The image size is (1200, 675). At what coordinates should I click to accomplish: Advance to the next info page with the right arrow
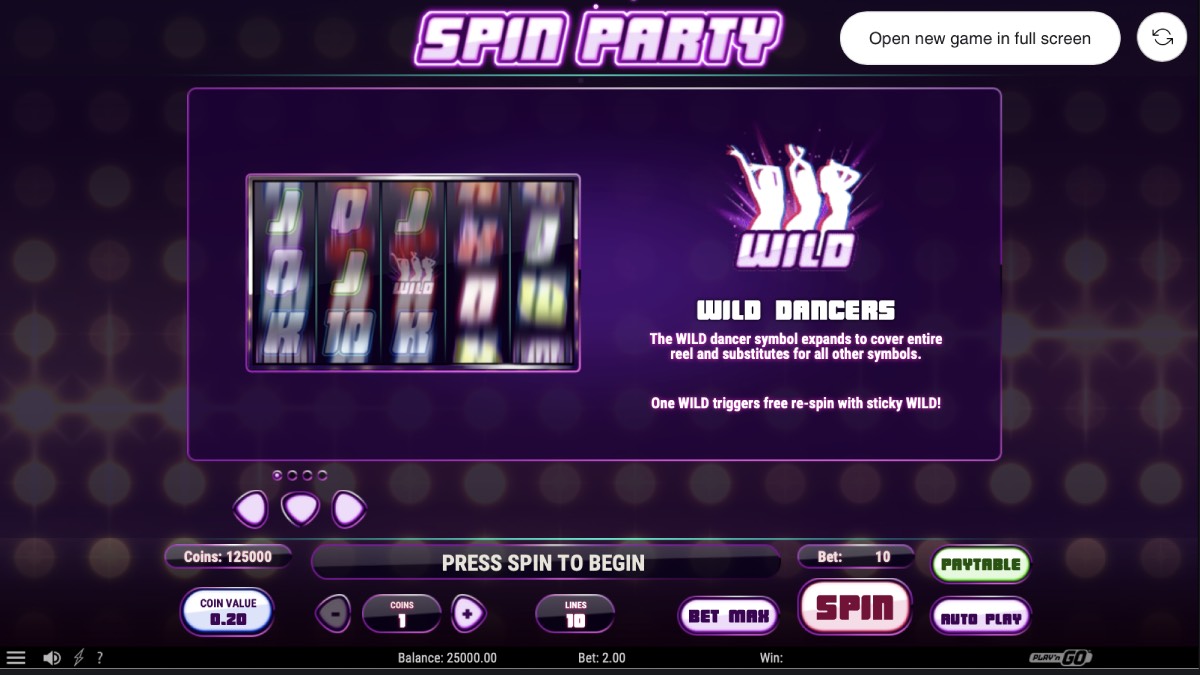coord(348,510)
